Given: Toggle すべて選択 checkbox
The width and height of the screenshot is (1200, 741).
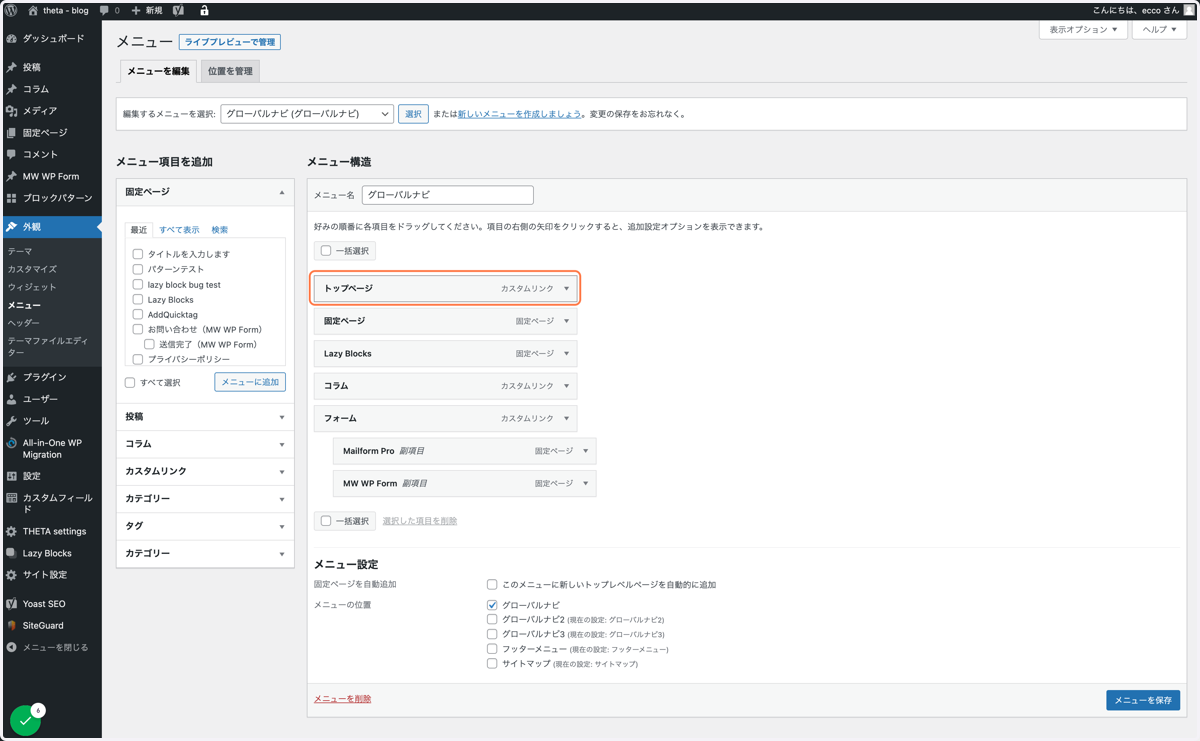Looking at the screenshot, I should tap(130, 382).
